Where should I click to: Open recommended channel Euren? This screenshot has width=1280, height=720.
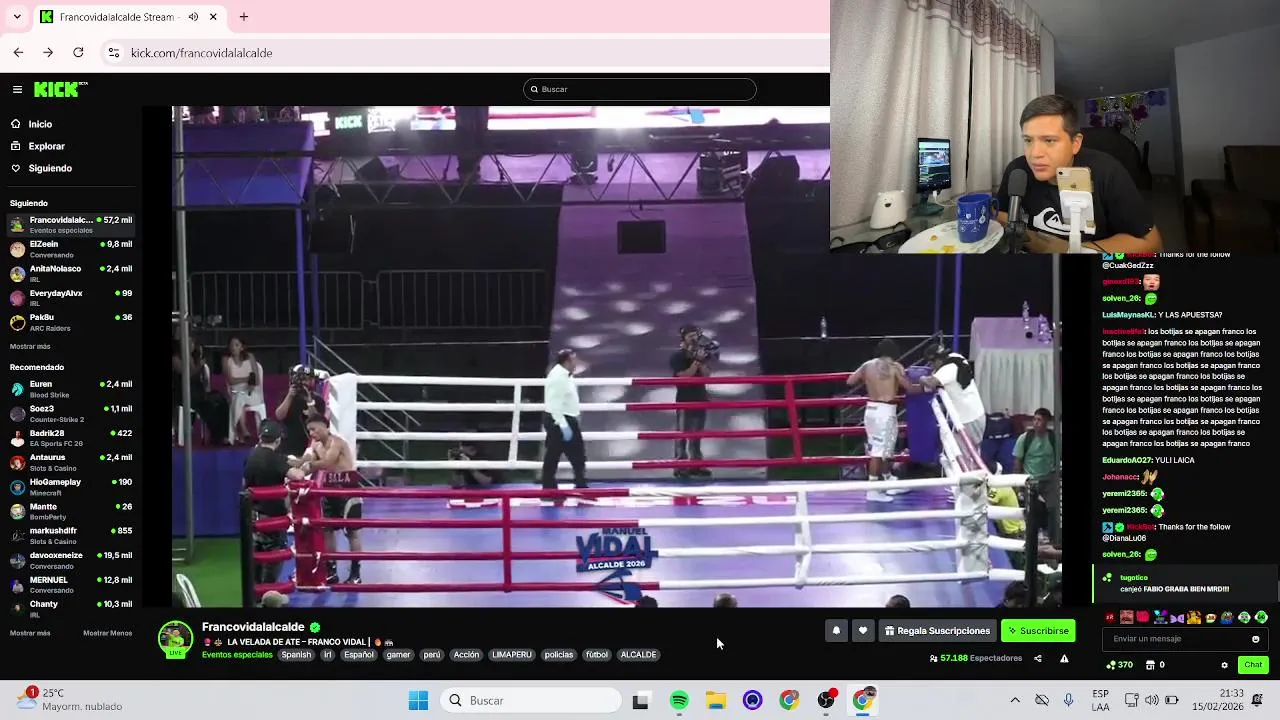(x=70, y=389)
